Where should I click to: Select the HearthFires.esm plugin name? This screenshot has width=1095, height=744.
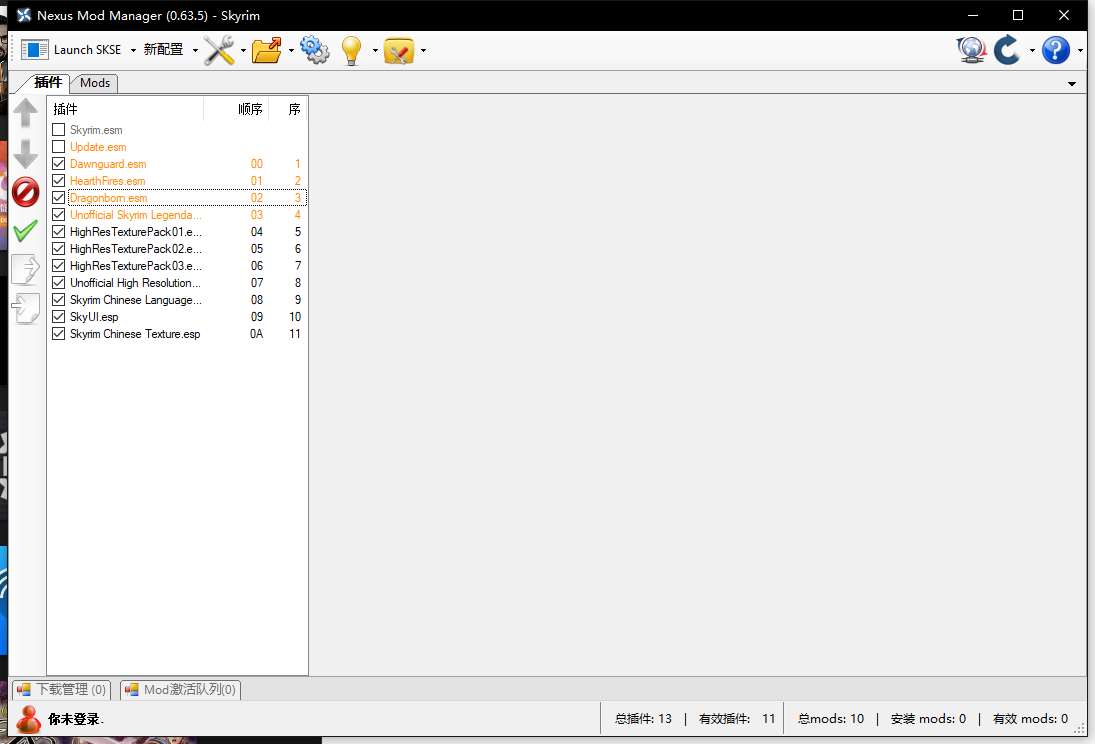(107, 181)
